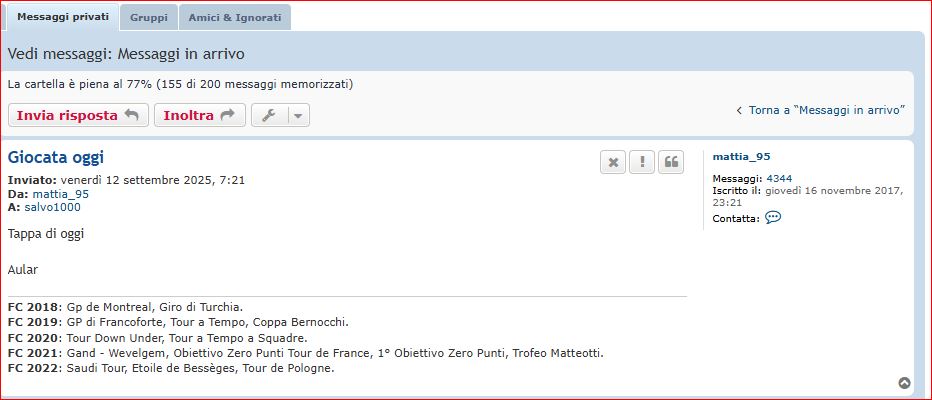Jump to top via up-arrow icon
Screen dimensions: 932x400
pos(904,383)
